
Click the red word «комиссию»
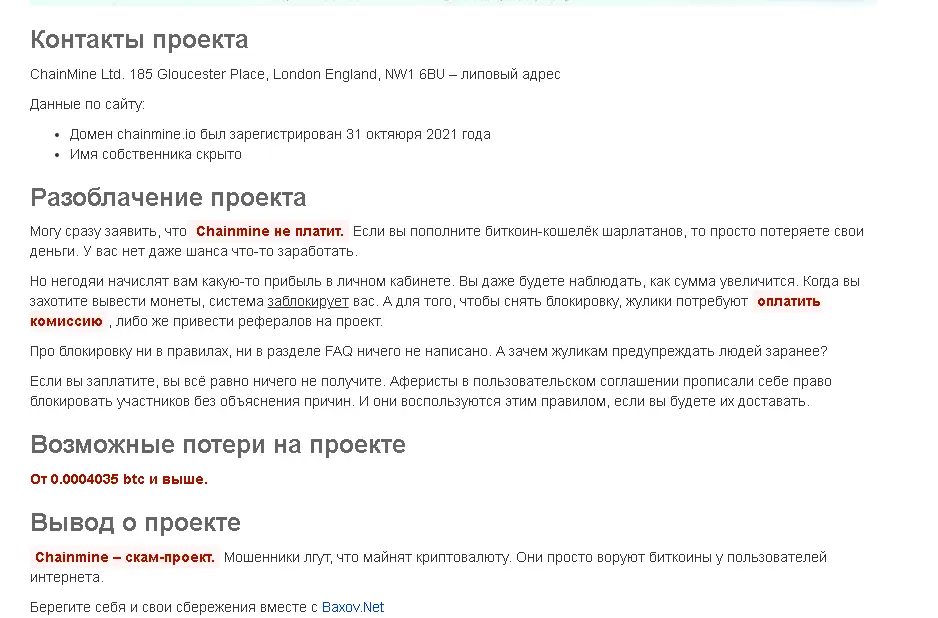(x=66, y=321)
